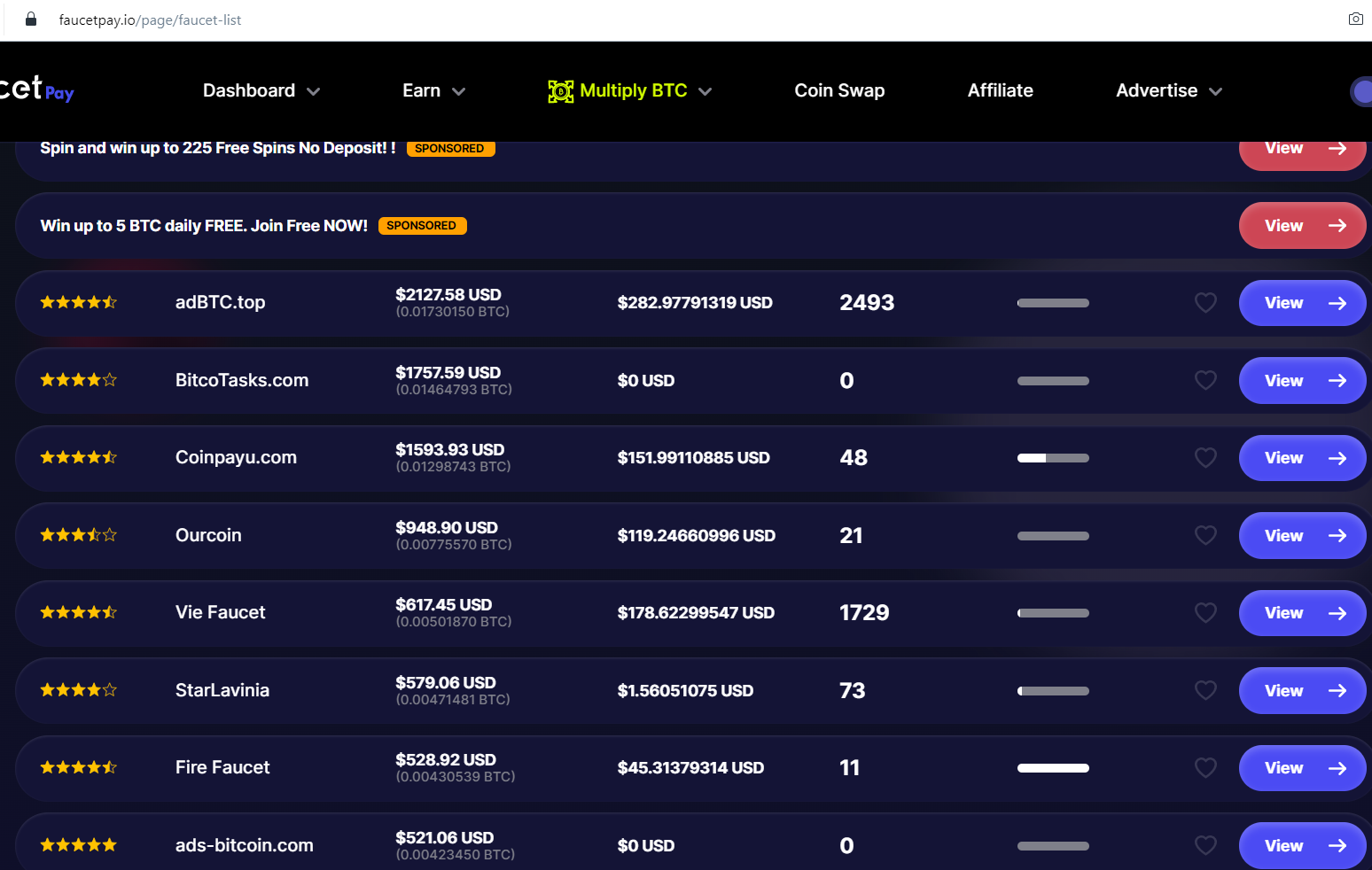
Task: Click the Multiply BTC bitcoin icon
Action: pyautogui.click(x=560, y=91)
